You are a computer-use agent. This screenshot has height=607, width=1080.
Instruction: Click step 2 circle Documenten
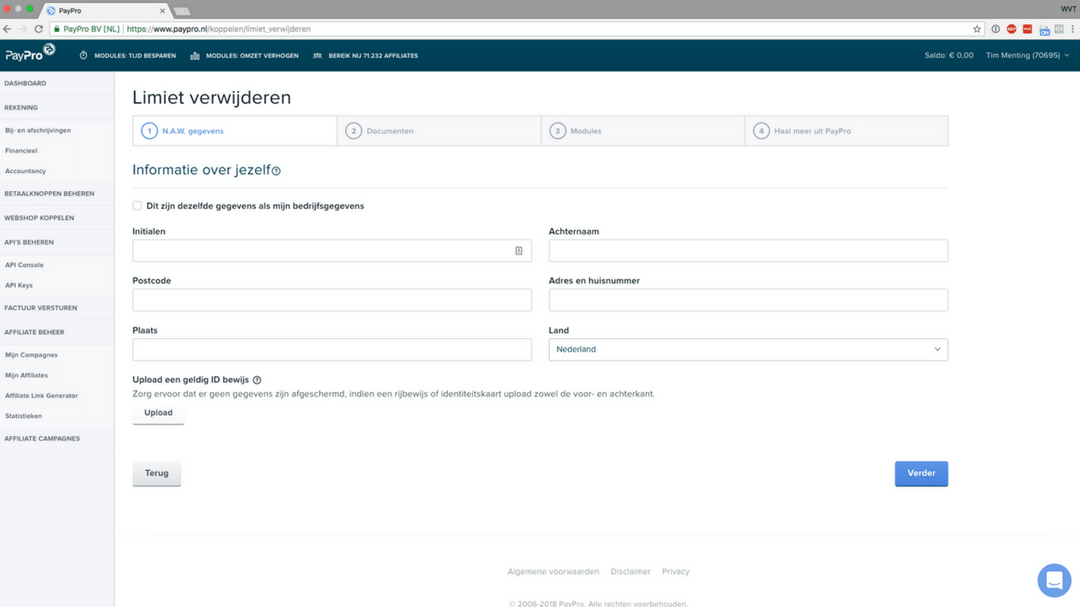pyautogui.click(x=353, y=131)
